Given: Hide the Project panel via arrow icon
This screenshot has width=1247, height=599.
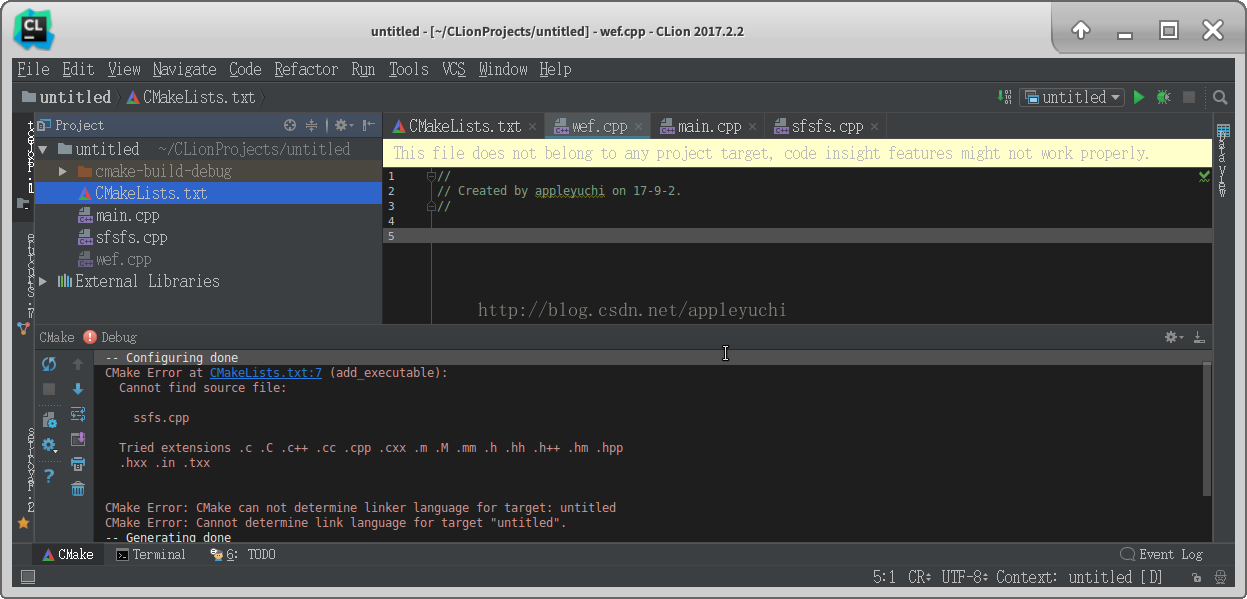Looking at the screenshot, I should (x=369, y=125).
